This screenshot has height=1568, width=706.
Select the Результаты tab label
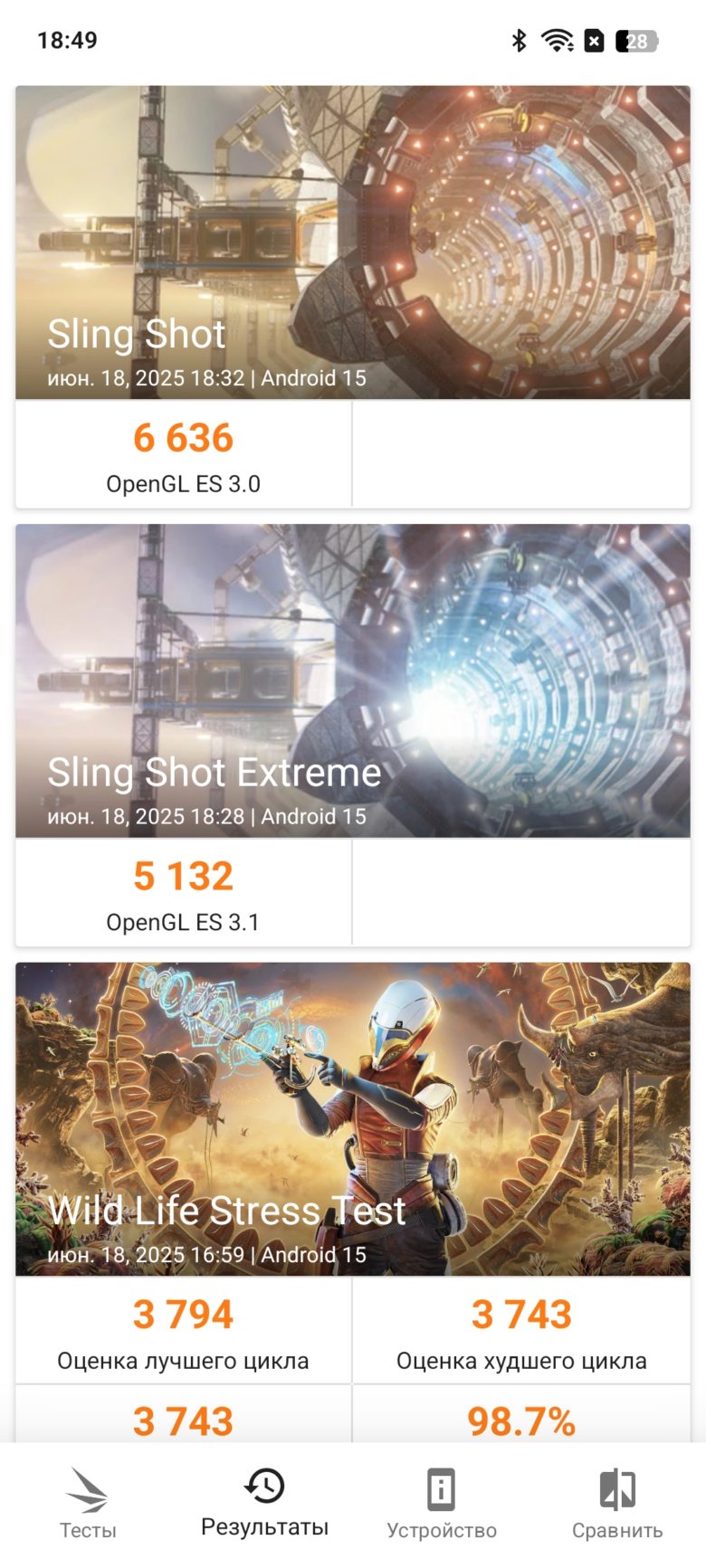coord(264,1527)
